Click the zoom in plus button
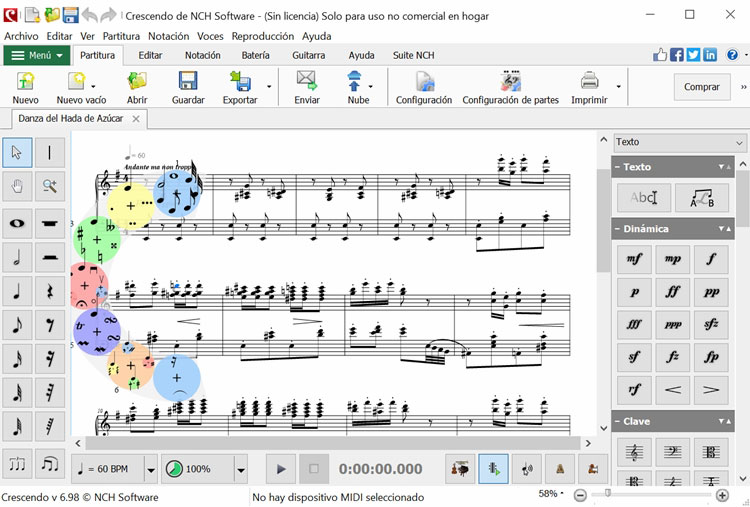The image size is (750, 507). click(x=722, y=496)
